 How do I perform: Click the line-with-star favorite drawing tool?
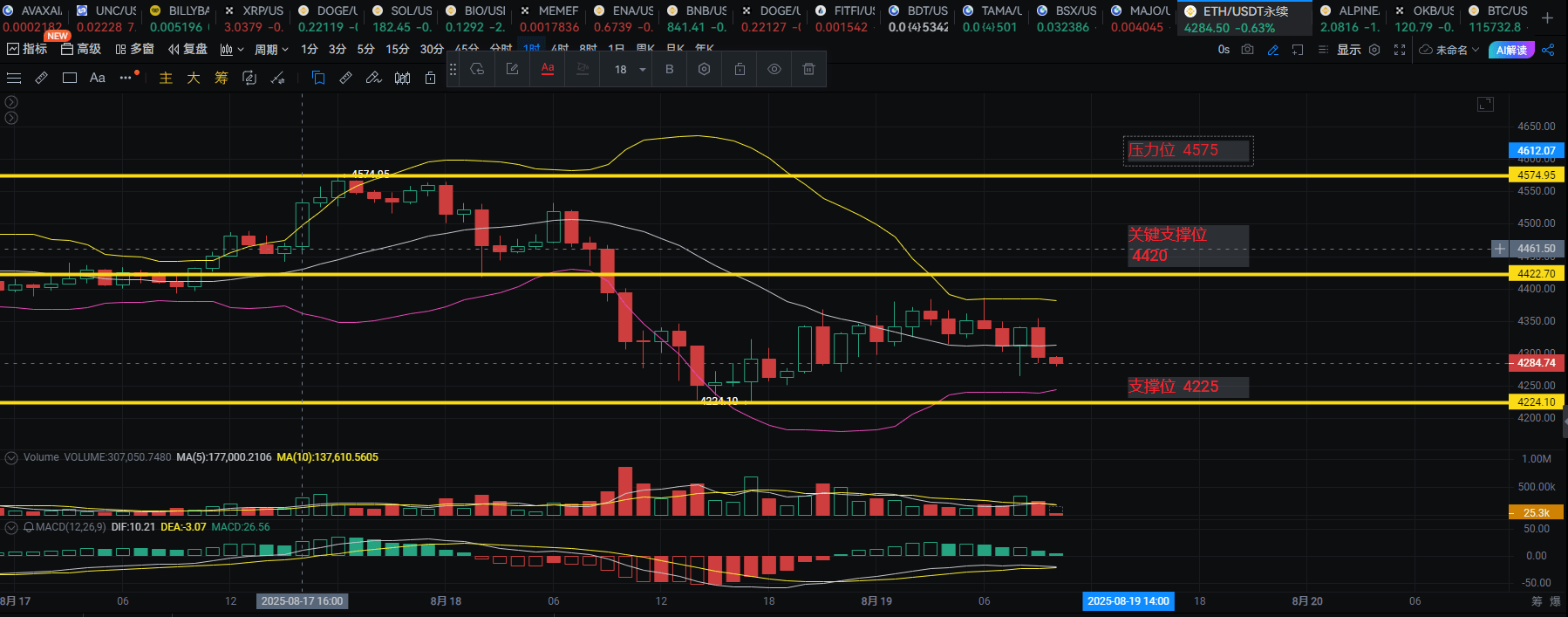click(278, 79)
